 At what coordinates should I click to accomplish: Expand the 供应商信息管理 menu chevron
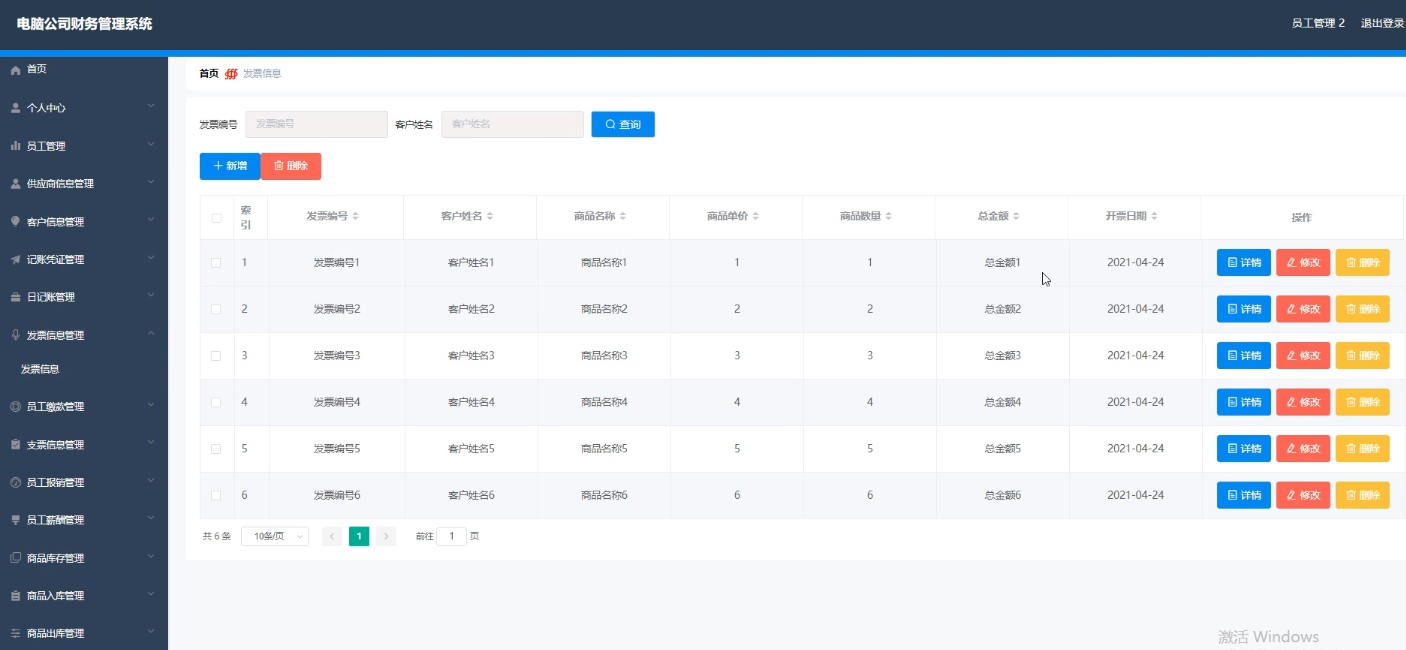click(x=151, y=183)
